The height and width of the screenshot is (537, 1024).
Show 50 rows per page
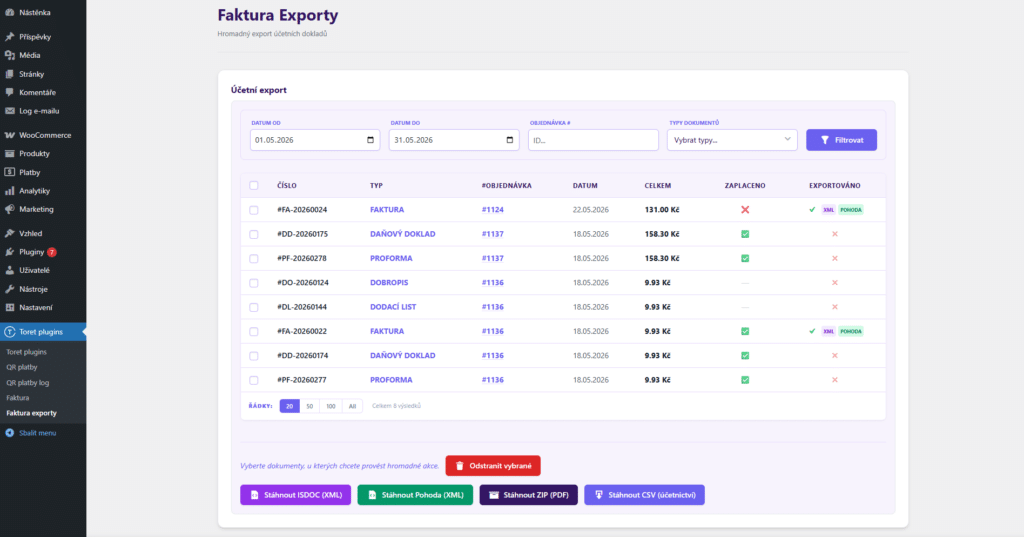tap(310, 406)
